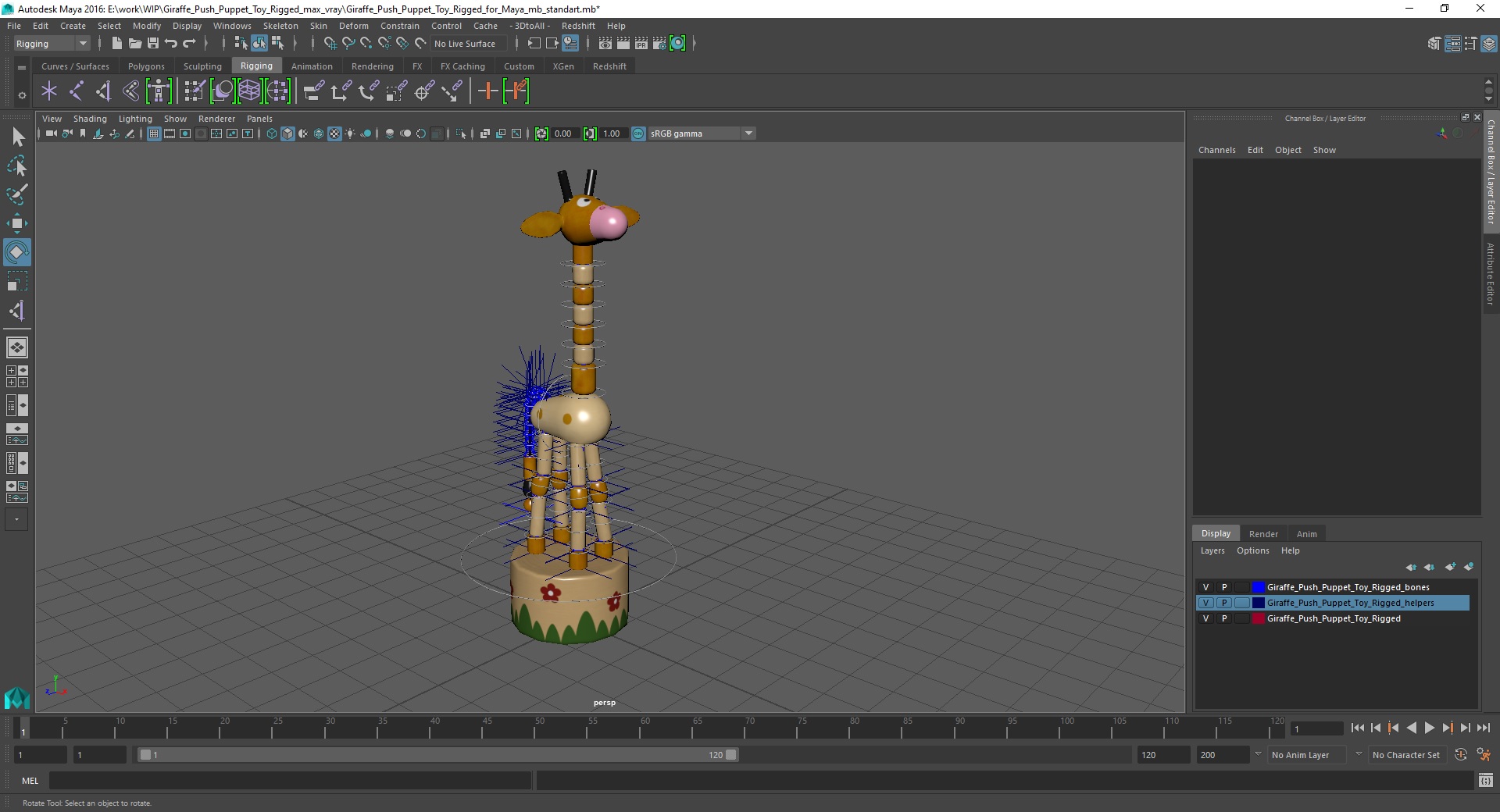Toggle viewport grid display button
Viewport: 1500px width, 812px height.
(154, 134)
